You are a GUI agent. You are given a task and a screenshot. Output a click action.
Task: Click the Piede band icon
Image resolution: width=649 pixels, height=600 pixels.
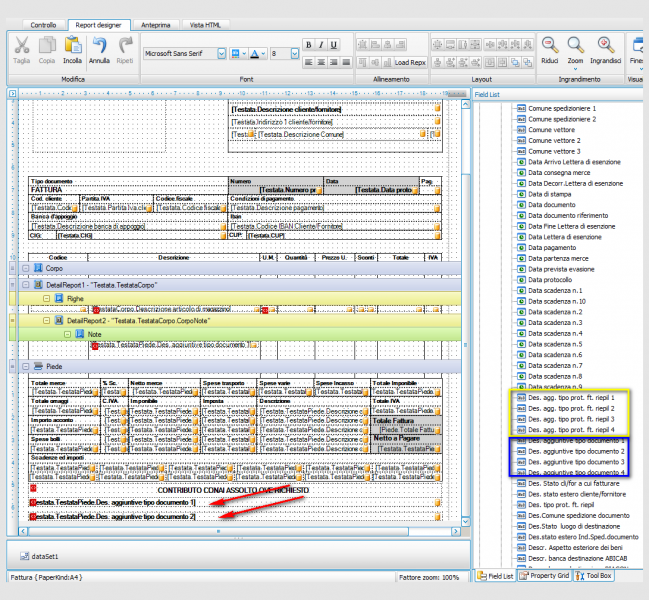[x=38, y=366]
